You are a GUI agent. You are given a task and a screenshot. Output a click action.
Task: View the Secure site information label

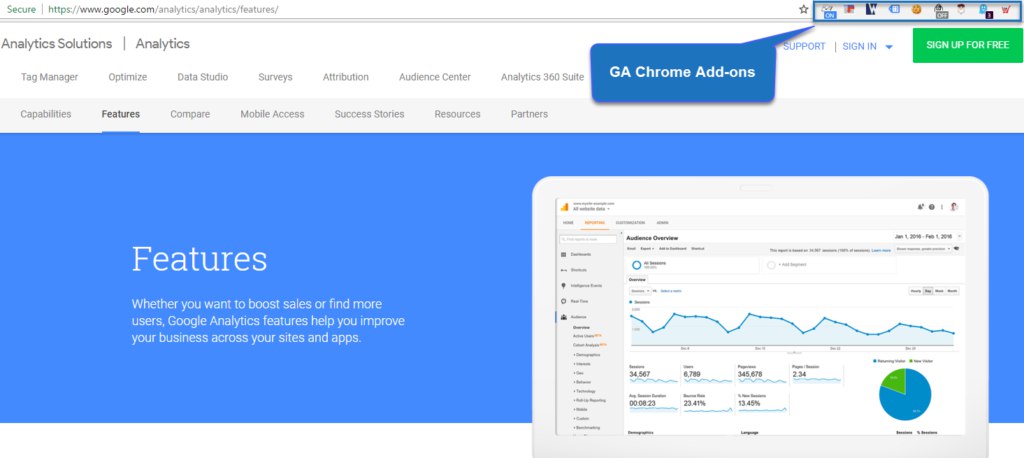pyautogui.click(x=21, y=10)
